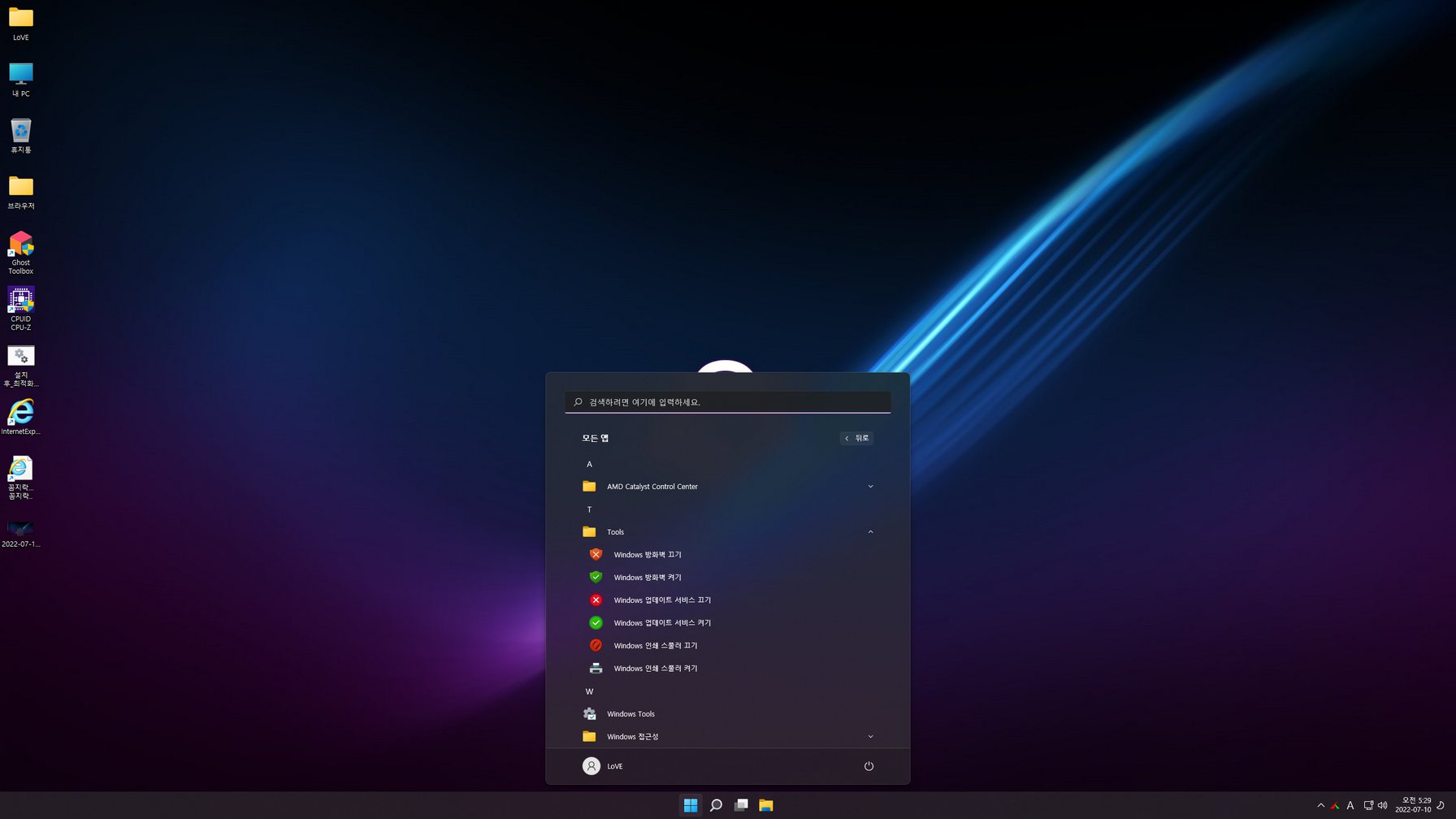Launch CPUID CPU-Z from desktop
Viewport: 1456px width, 819px height.
pyautogui.click(x=20, y=308)
